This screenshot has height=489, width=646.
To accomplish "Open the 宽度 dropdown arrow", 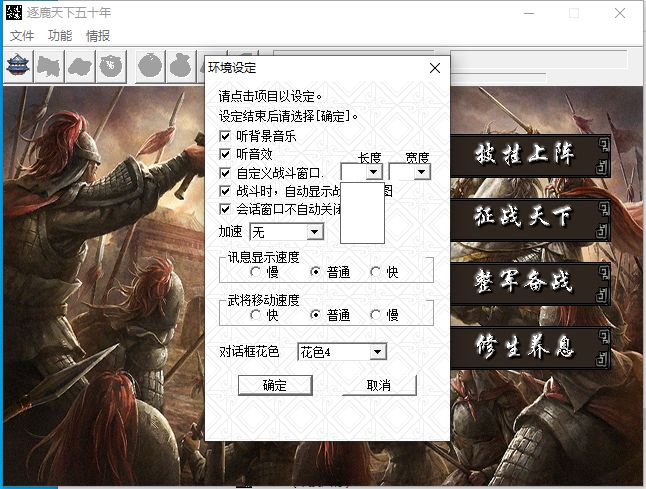I will (421, 172).
